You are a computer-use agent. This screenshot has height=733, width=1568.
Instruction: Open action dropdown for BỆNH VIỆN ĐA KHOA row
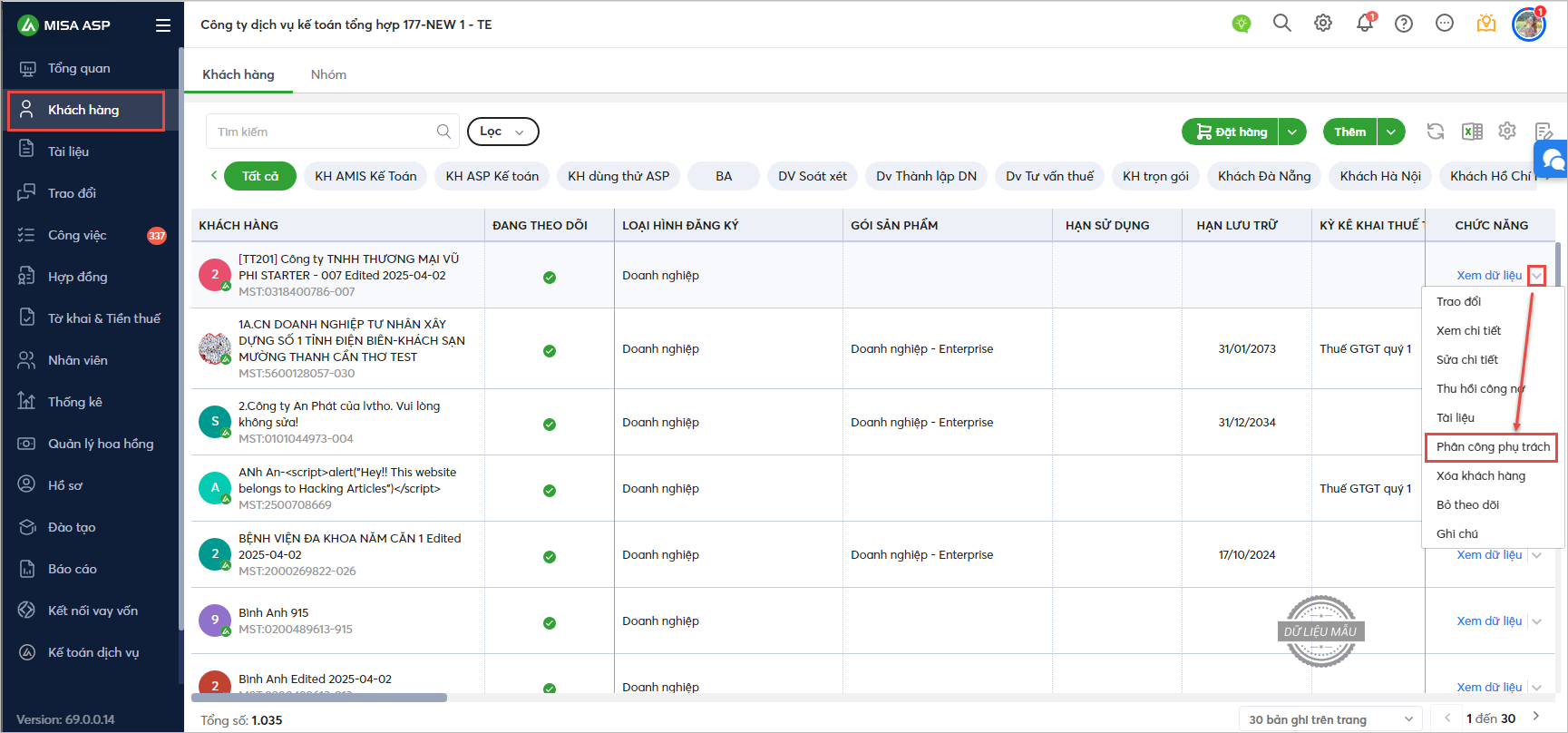[x=1537, y=555]
